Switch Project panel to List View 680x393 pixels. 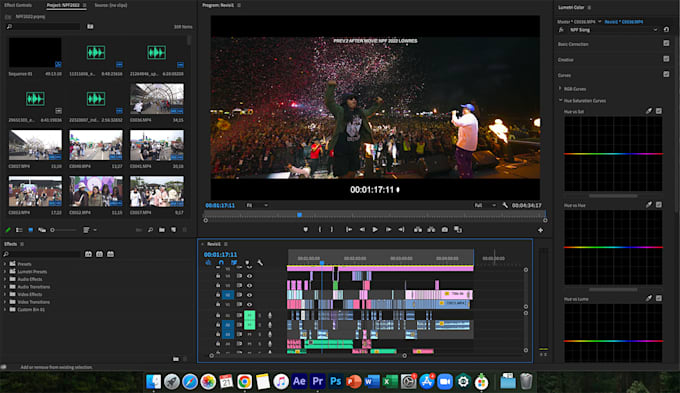click(x=19, y=230)
